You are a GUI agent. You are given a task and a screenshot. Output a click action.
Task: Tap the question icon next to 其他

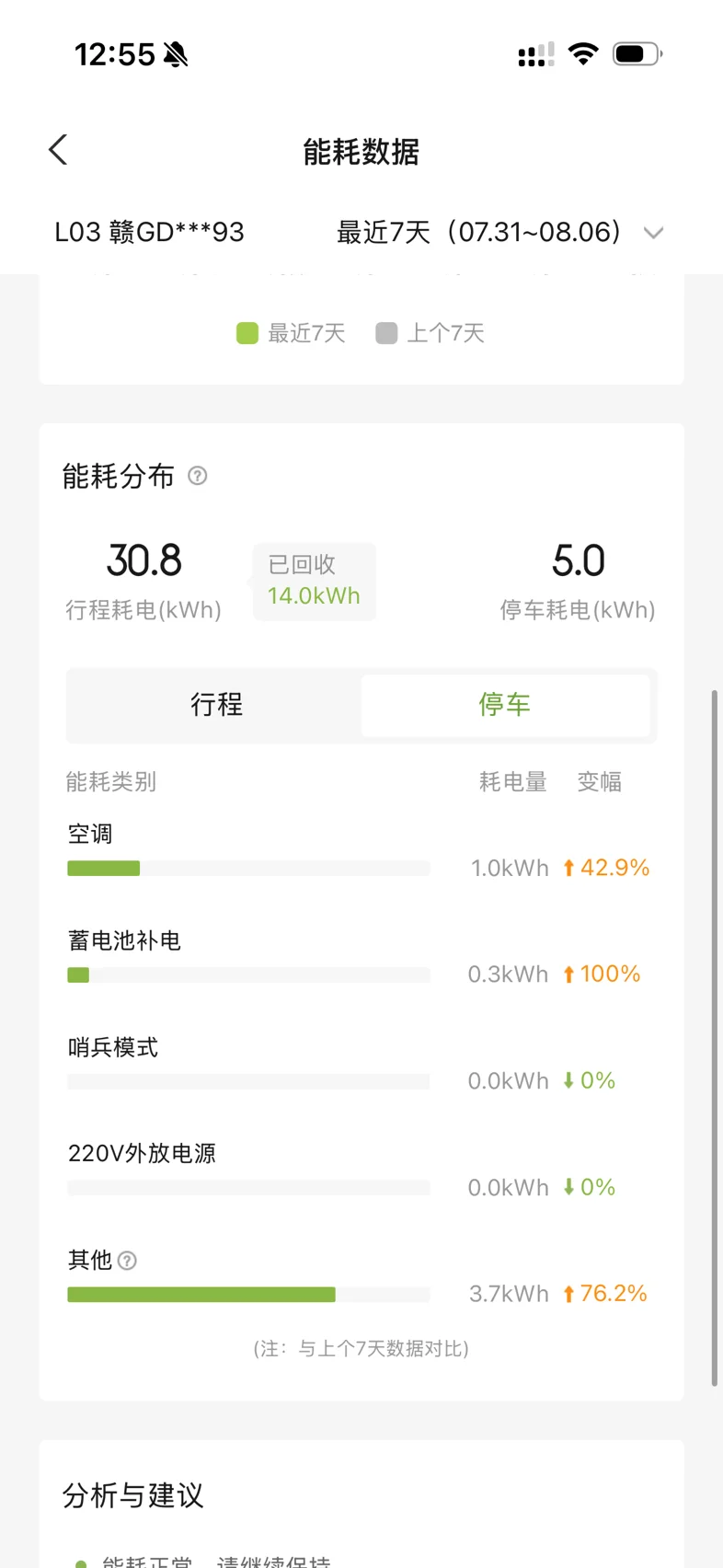tap(128, 1261)
